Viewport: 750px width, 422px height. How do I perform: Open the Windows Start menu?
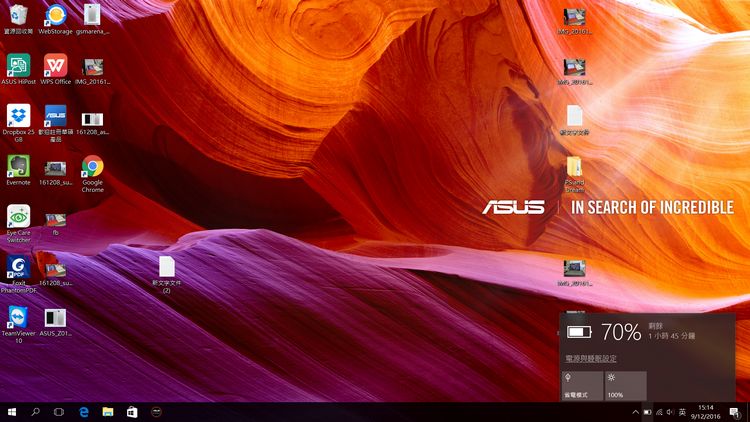pyautogui.click(x=12, y=412)
